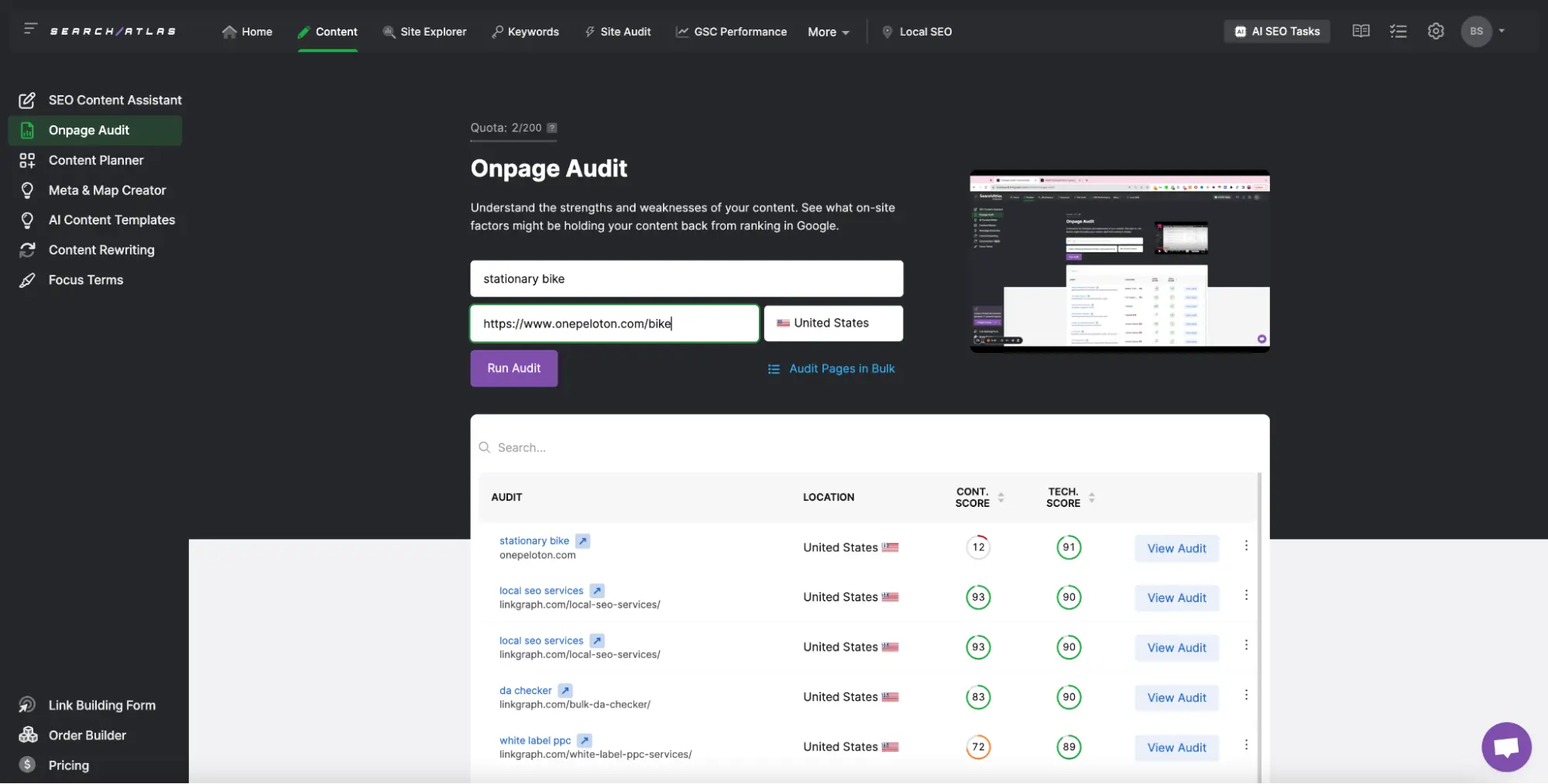Viewport: 1548px width, 784px height.
Task: Select Onpage Audit in sidebar
Action: point(94,130)
